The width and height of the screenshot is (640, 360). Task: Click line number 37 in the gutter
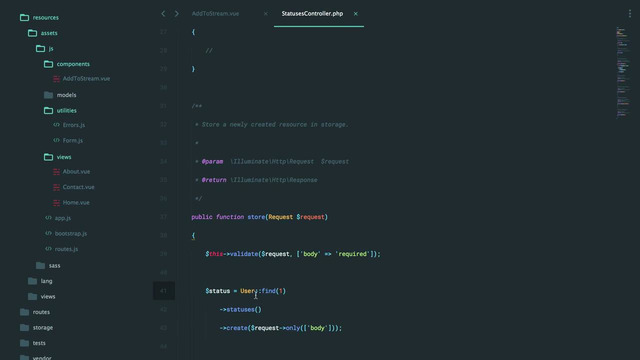(x=163, y=217)
